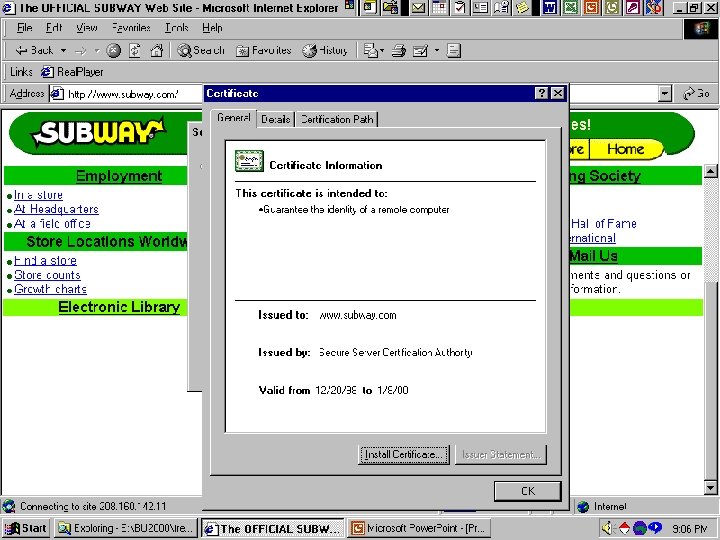This screenshot has width=720, height=540.
Task: Click the Edit page toolbar icon
Action: point(420,51)
